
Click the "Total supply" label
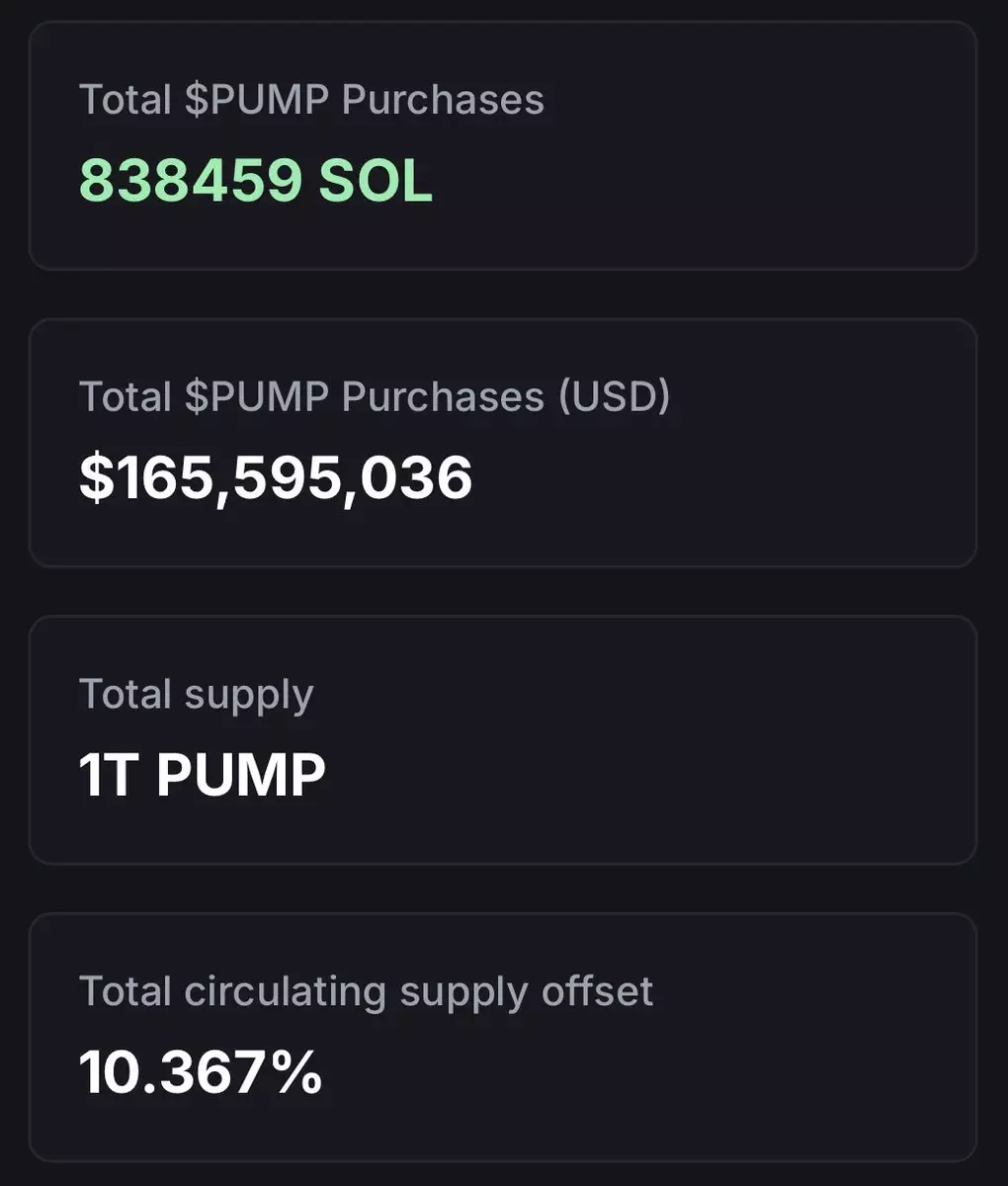[x=196, y=694]
